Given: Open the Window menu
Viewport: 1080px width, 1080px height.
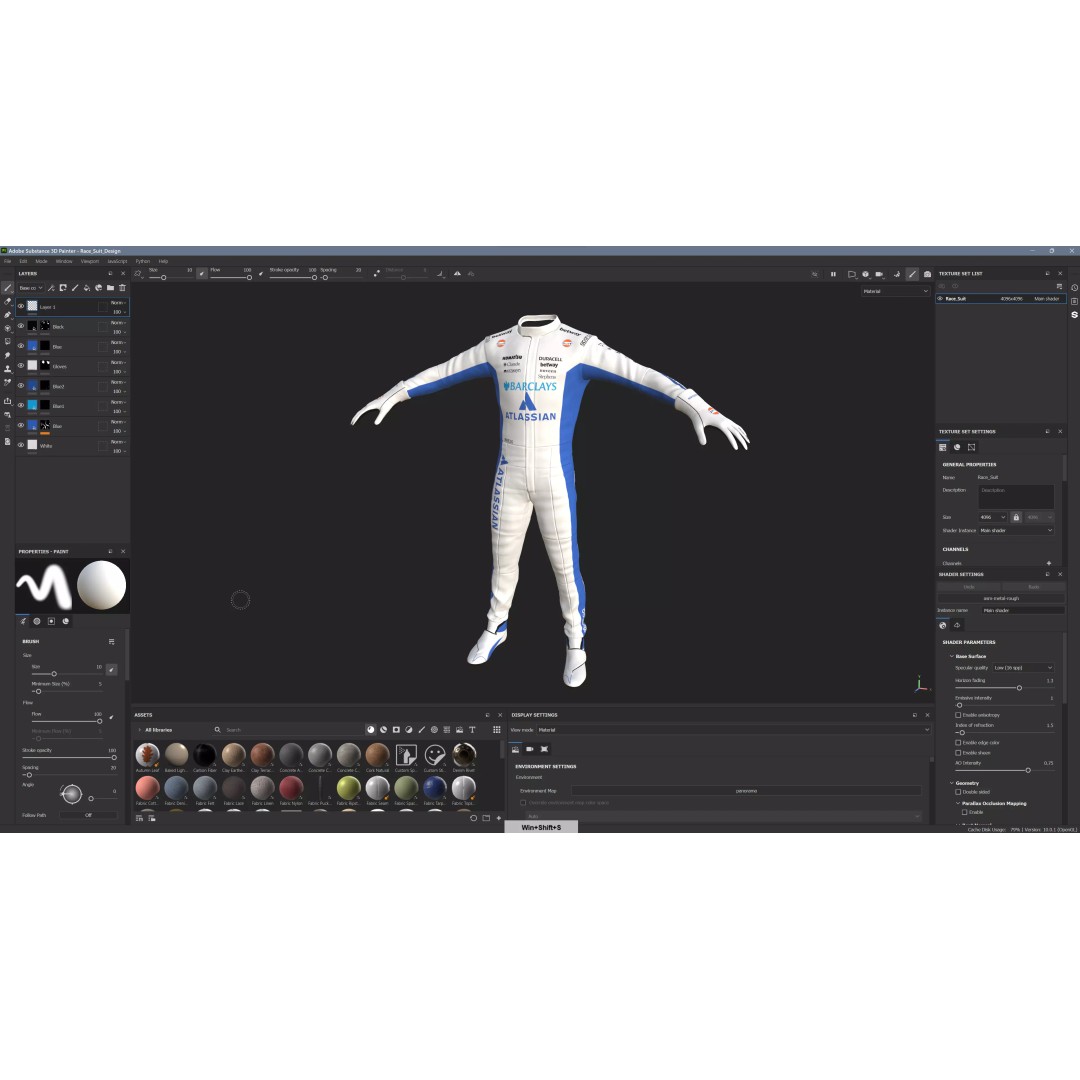Looking at the screenshot, I should (64, 262).
